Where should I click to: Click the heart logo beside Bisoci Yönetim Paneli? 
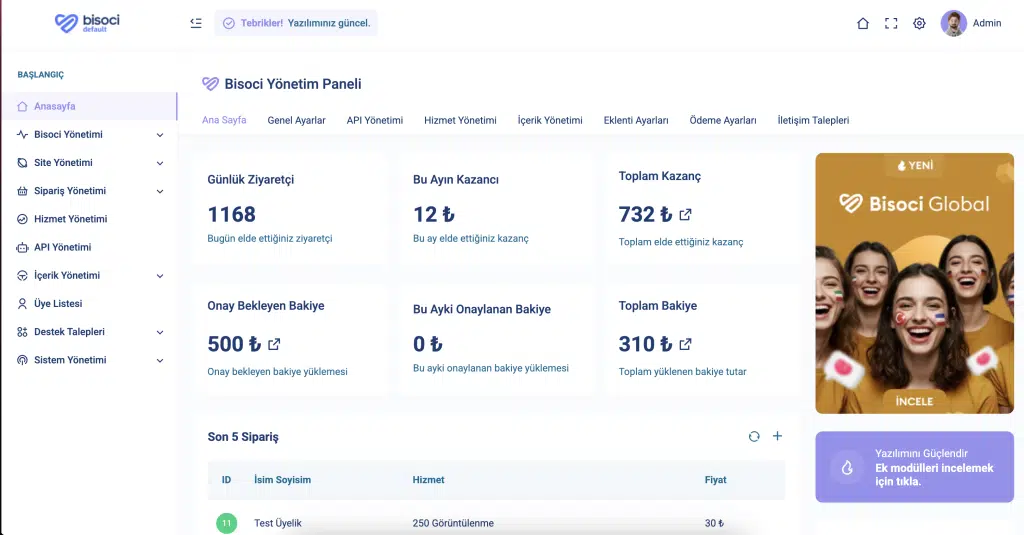click(x=210, y=84)
